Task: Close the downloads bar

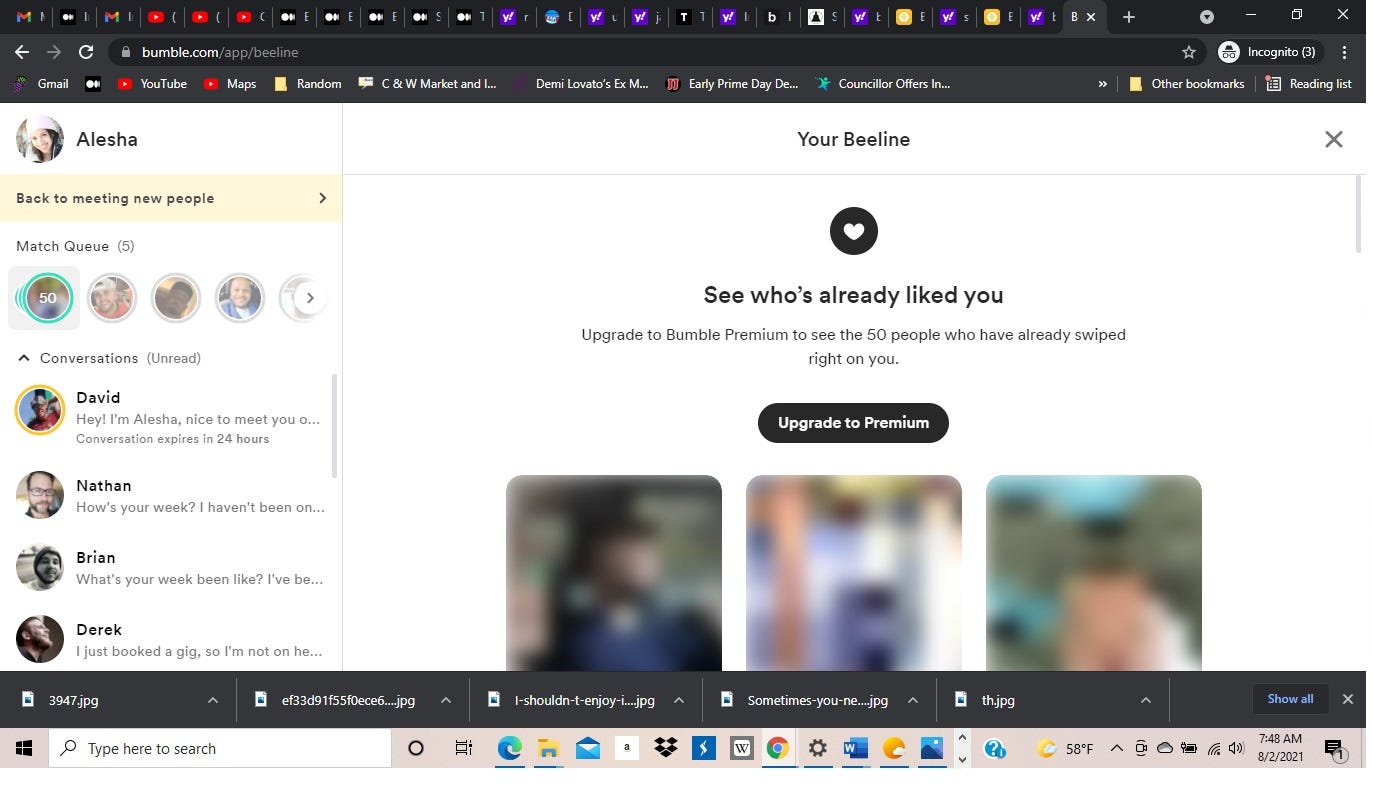Action: (1347, 699)
